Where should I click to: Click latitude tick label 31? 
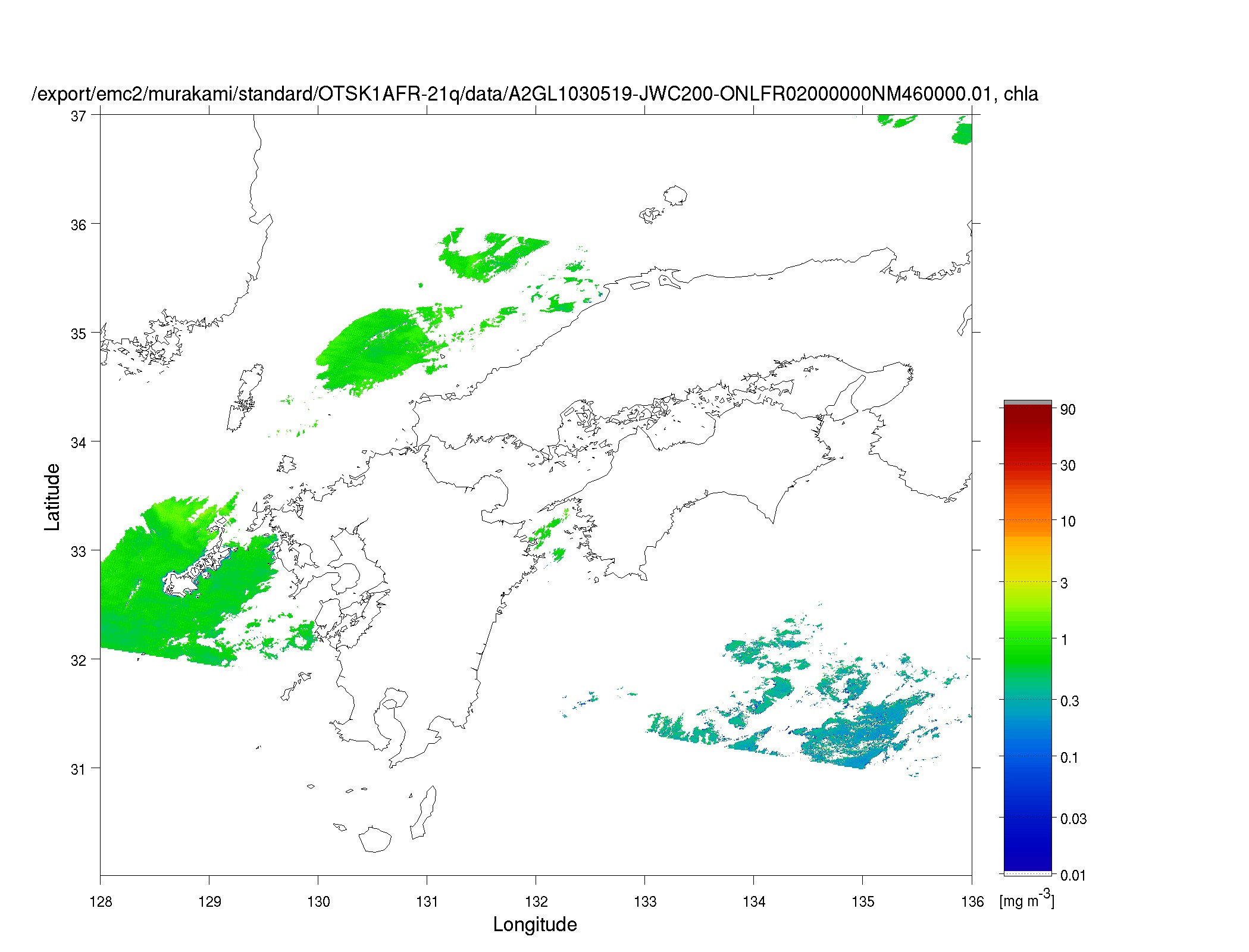click(79, 769)
